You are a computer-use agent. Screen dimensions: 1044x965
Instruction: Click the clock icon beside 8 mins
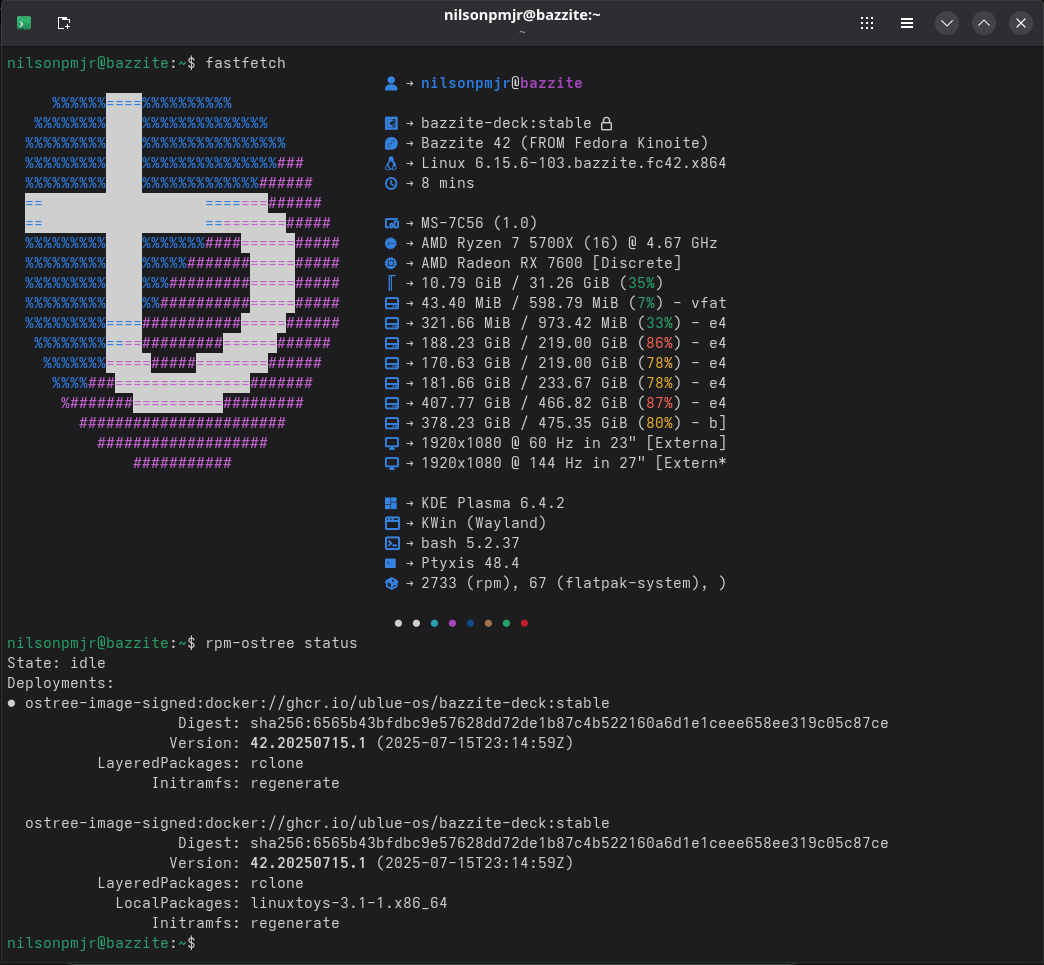pos(392,183)
